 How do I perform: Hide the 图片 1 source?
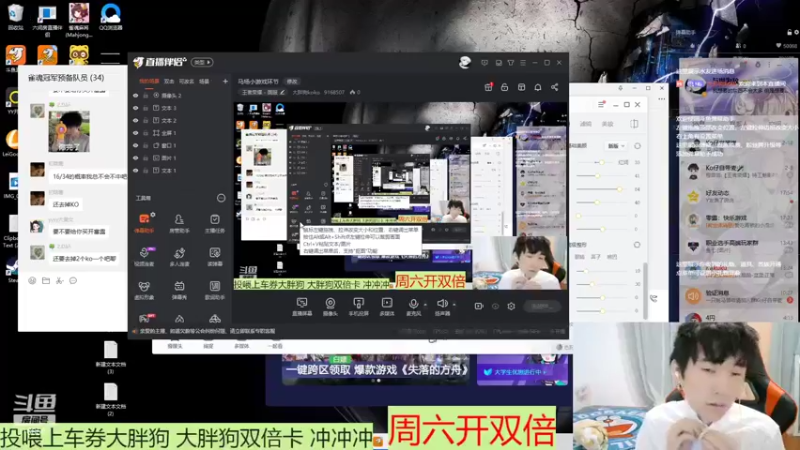click(x=136, y=158)
